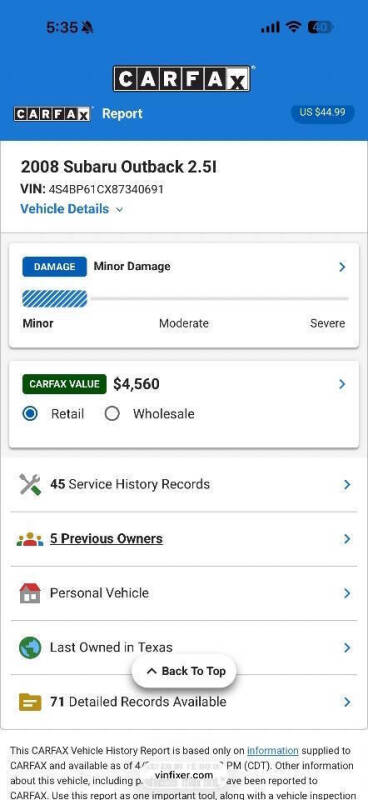Follow the 'information' hyperlink

[x=273, y=751]
